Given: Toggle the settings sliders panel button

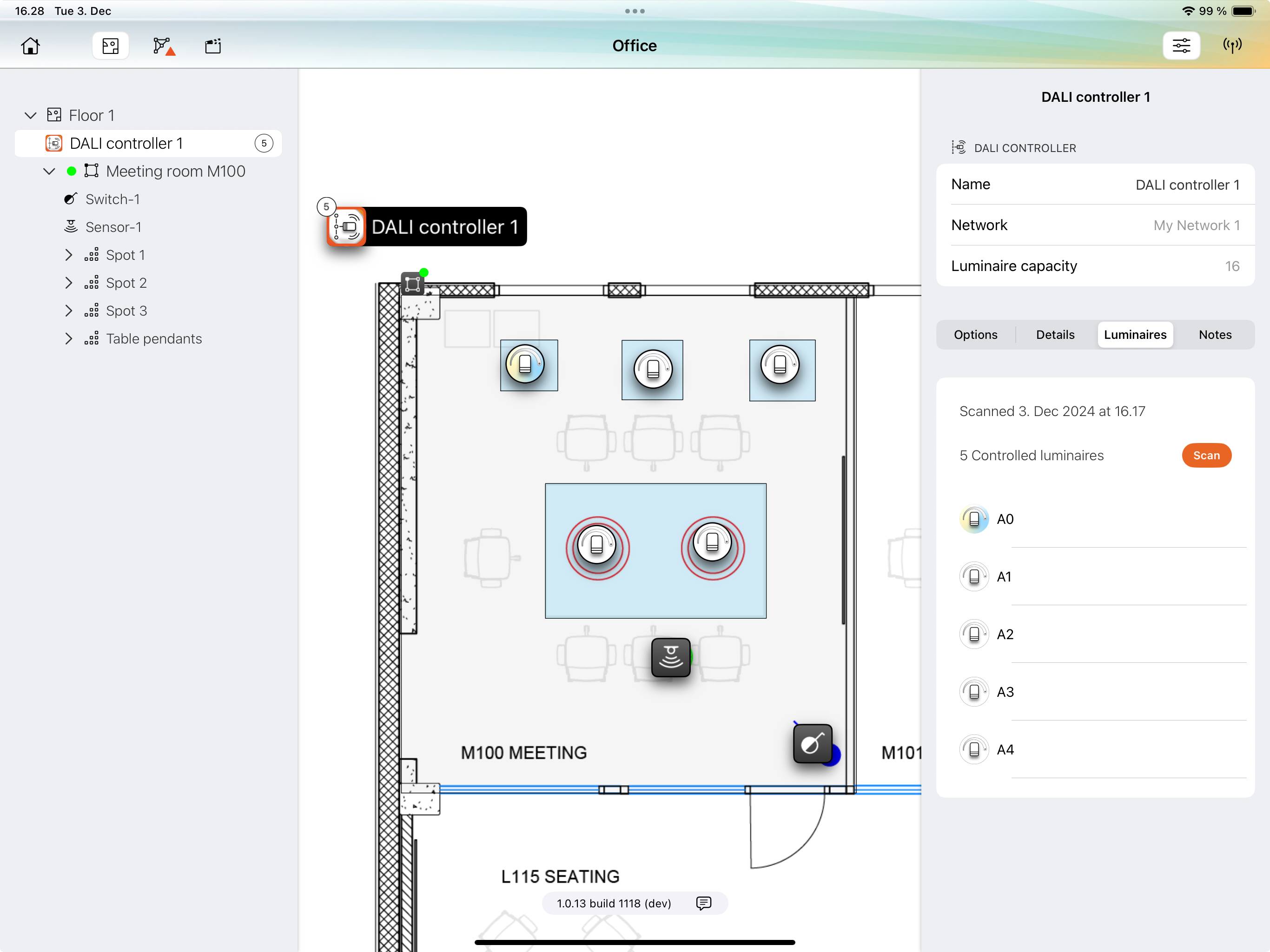Looking at the screenshot, I should click(x=1180, y=46).
